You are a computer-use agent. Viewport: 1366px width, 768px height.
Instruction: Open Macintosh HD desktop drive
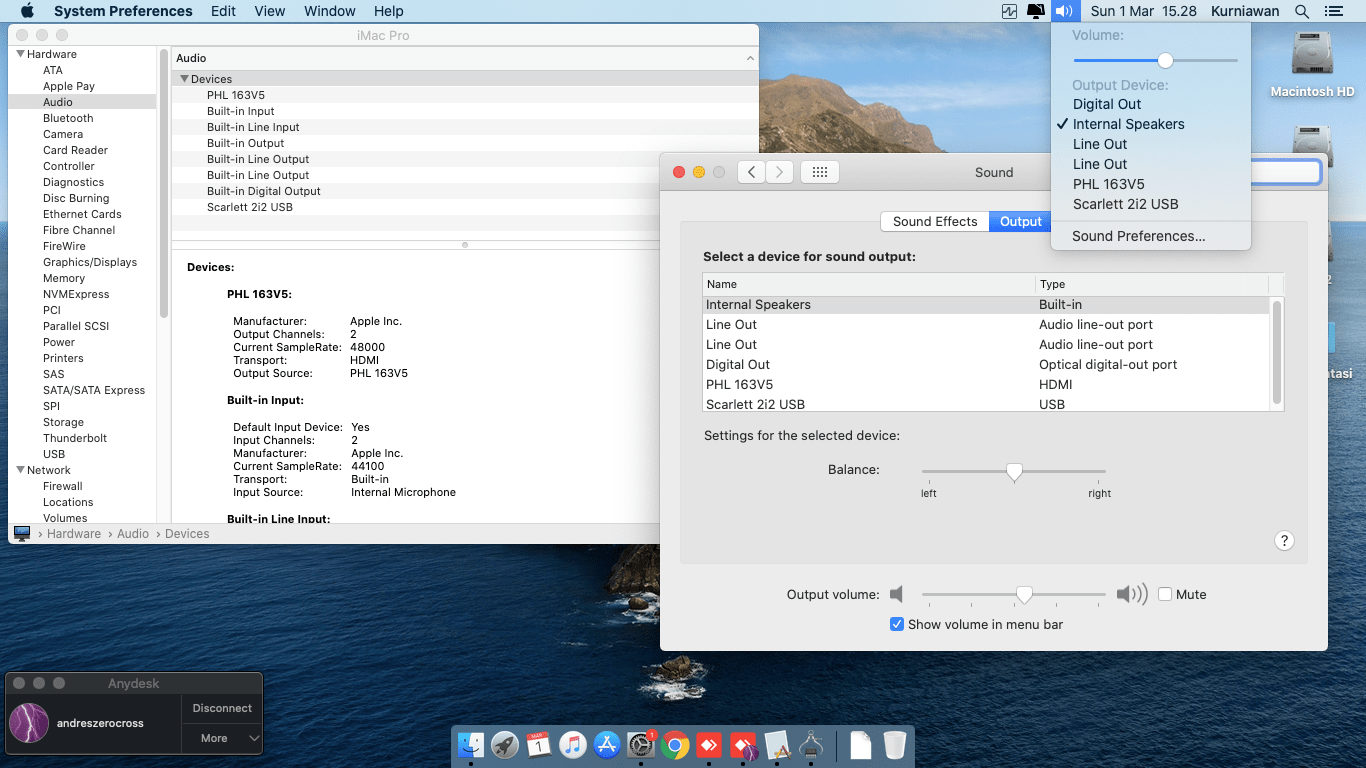coord(1312,64)
